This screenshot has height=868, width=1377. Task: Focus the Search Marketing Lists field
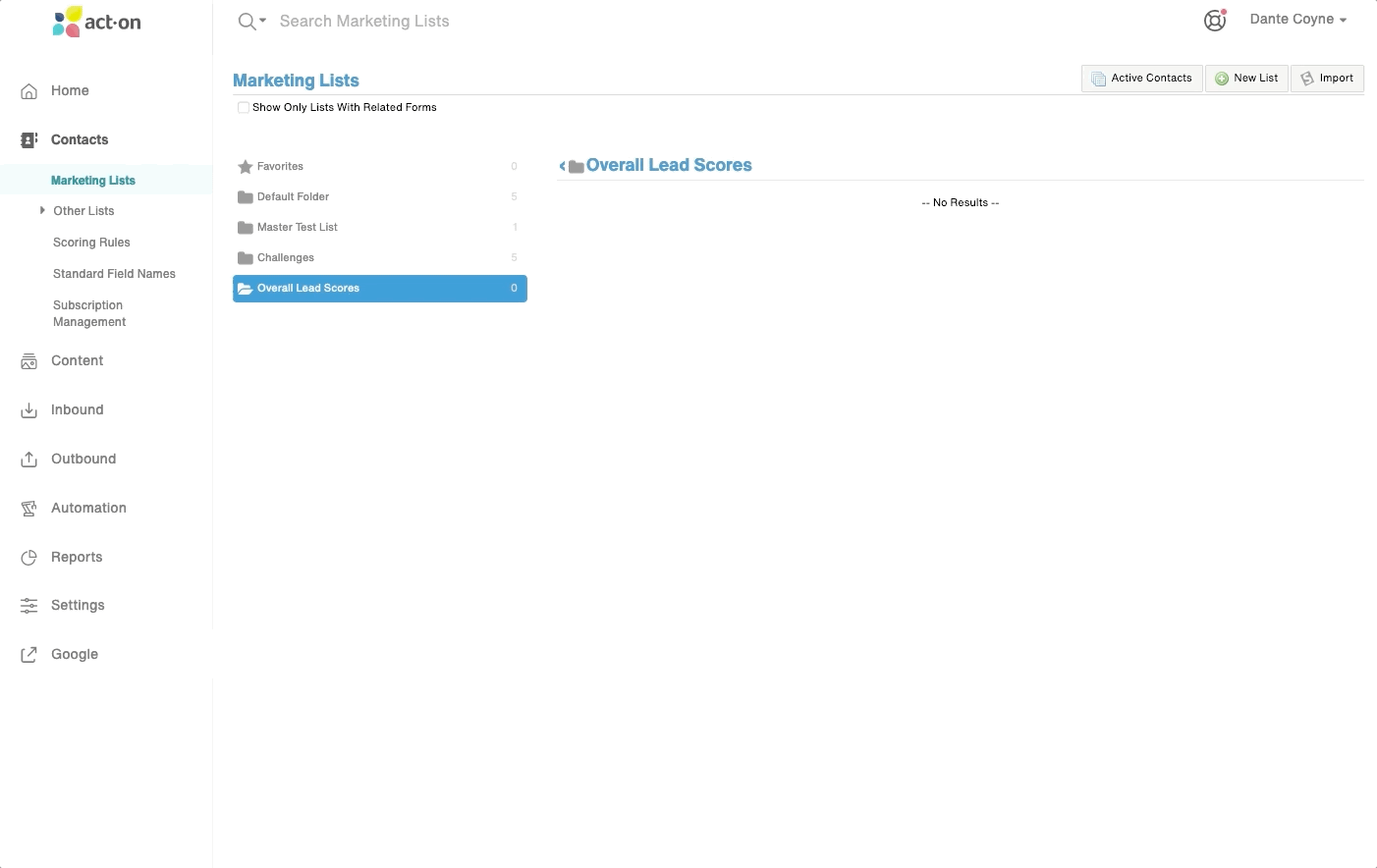pos(364,21)
